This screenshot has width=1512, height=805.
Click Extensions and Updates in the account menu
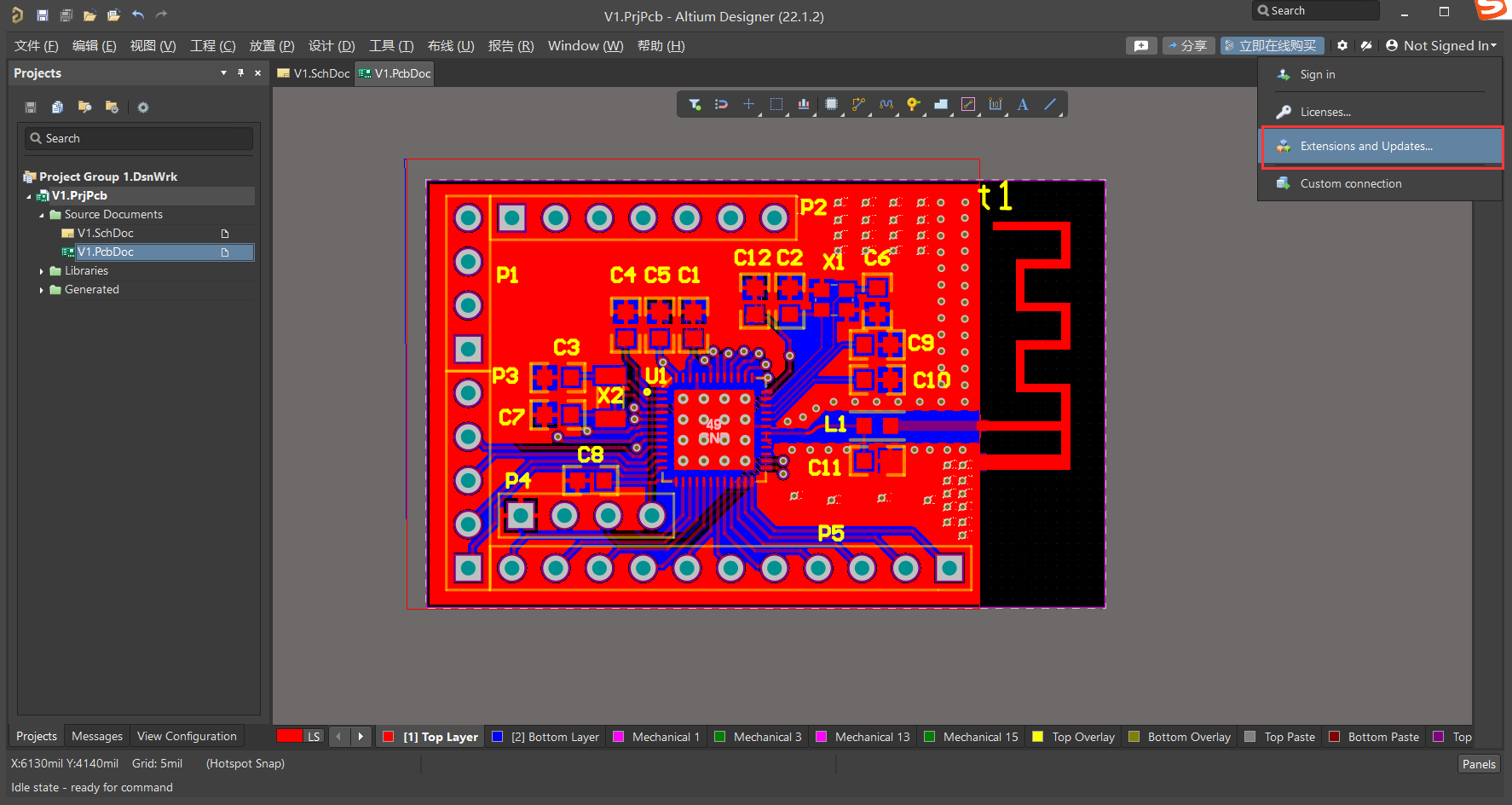[1366, 146]
